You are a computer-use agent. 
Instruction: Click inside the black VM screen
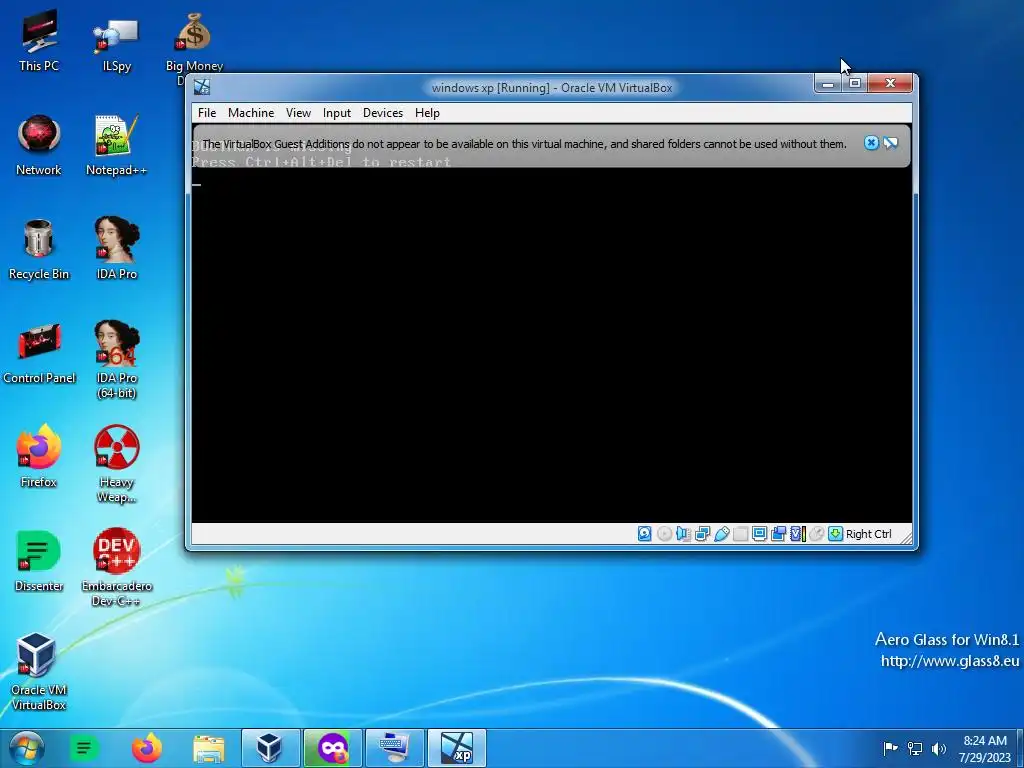552,346
